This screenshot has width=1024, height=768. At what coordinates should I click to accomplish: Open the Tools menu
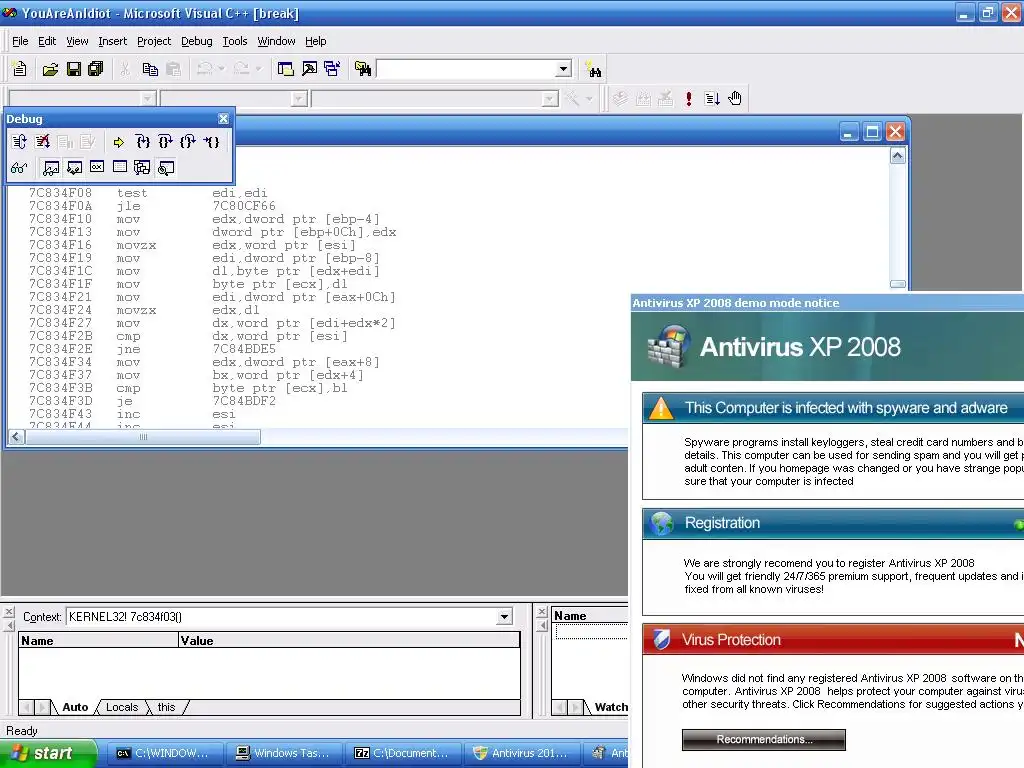pos(234,41)
